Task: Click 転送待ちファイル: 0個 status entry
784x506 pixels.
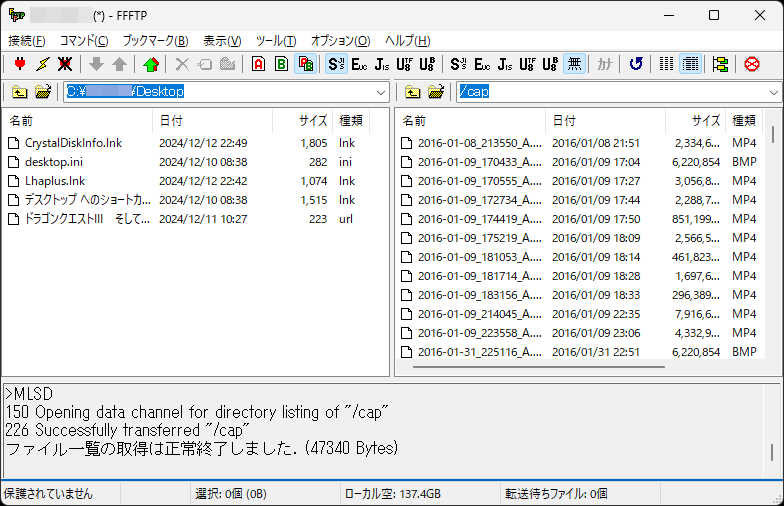Action: pyautogui.click(x=556, y=494)
